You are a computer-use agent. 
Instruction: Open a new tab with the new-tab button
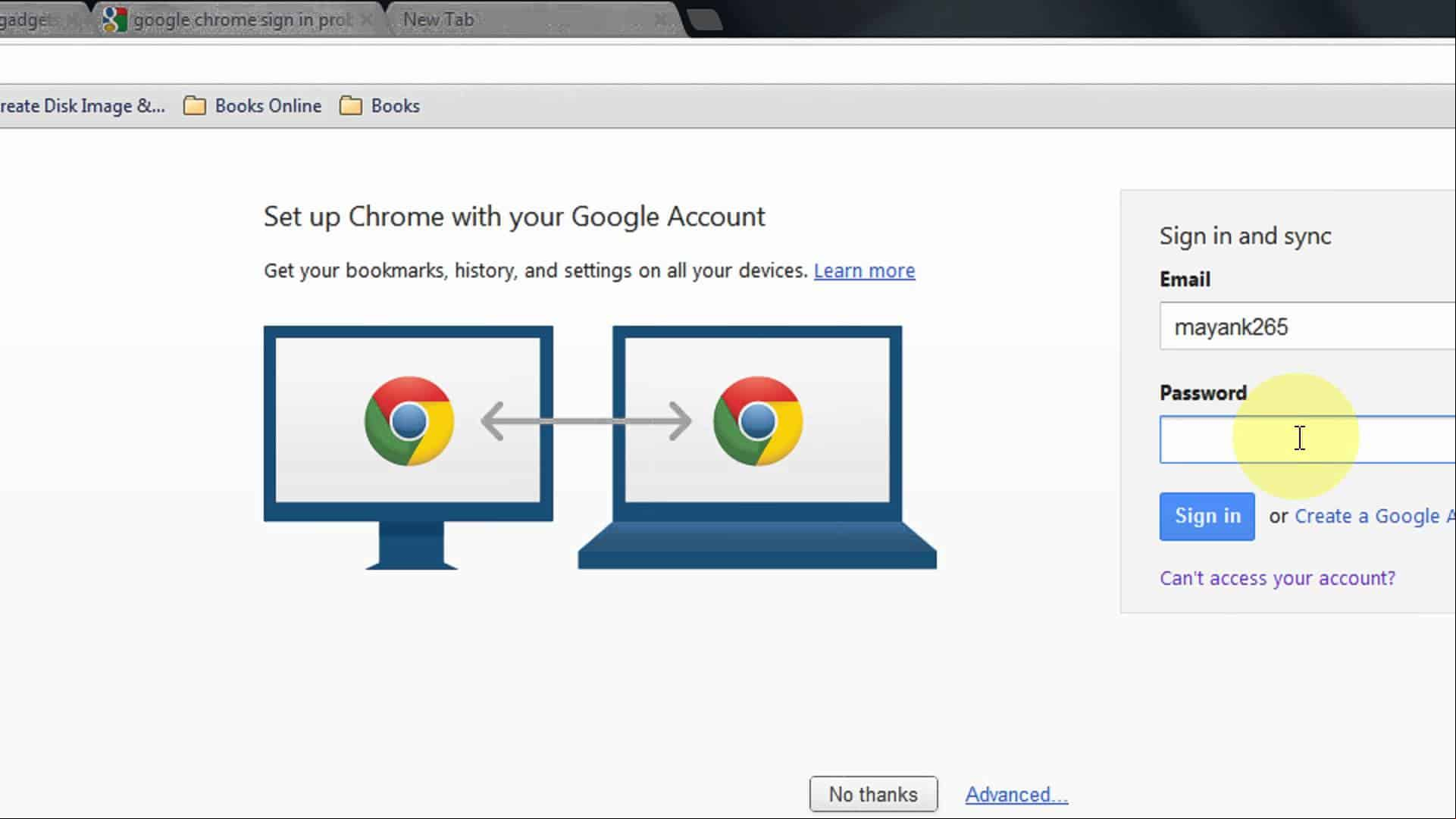click(x=705, y=20)
